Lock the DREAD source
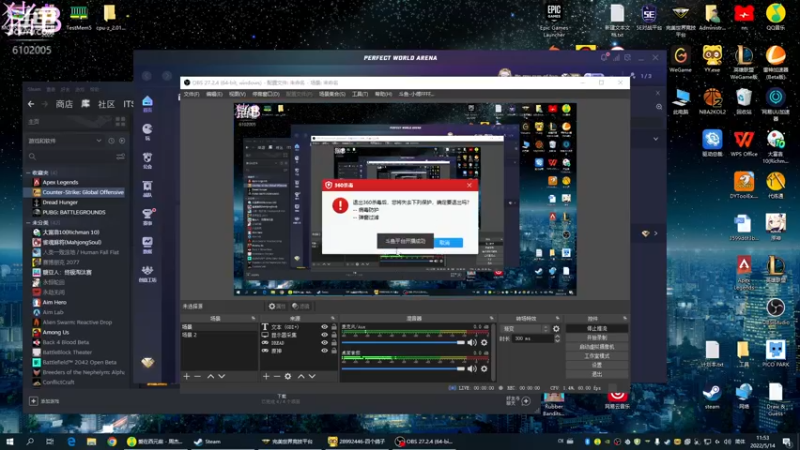 [x=334, y=343]
